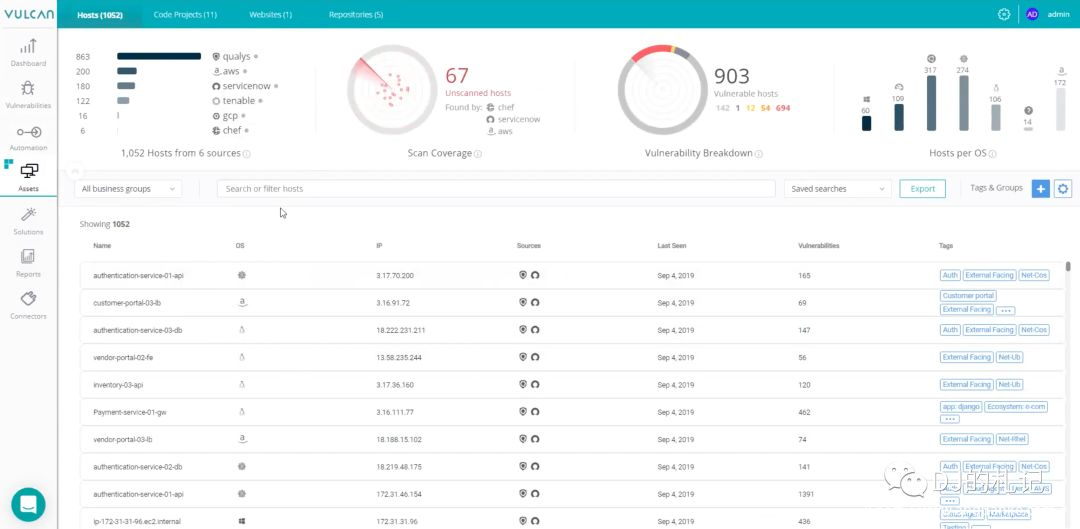Open the Tags & Groups gear settings button
This screenshot has height=529, width=1080.
point(1062,189)
